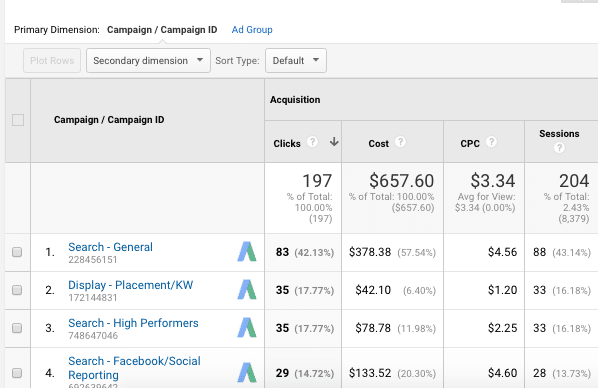
Task: Click the $4.60 CPC cell
Action: click(502, 373)
